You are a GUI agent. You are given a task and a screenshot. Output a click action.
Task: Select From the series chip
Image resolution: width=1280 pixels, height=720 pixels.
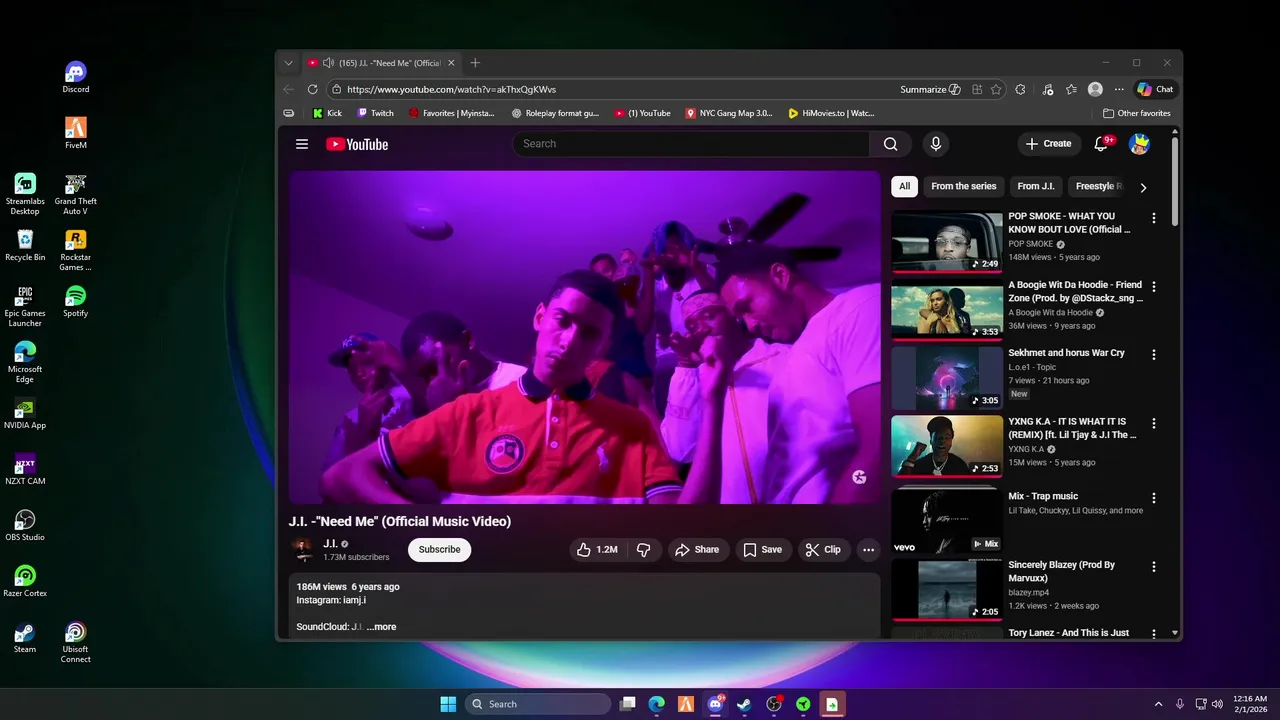coord(964,186)
